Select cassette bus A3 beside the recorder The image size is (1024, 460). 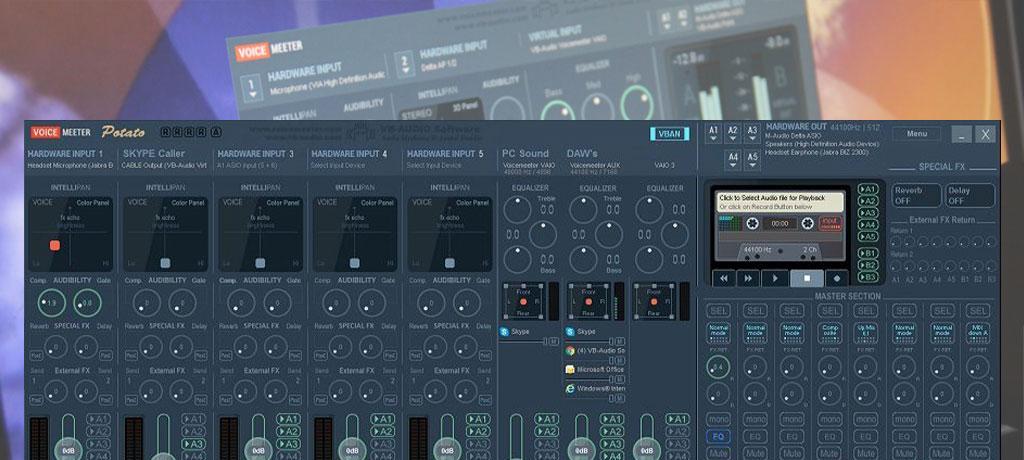coord(868,212)
